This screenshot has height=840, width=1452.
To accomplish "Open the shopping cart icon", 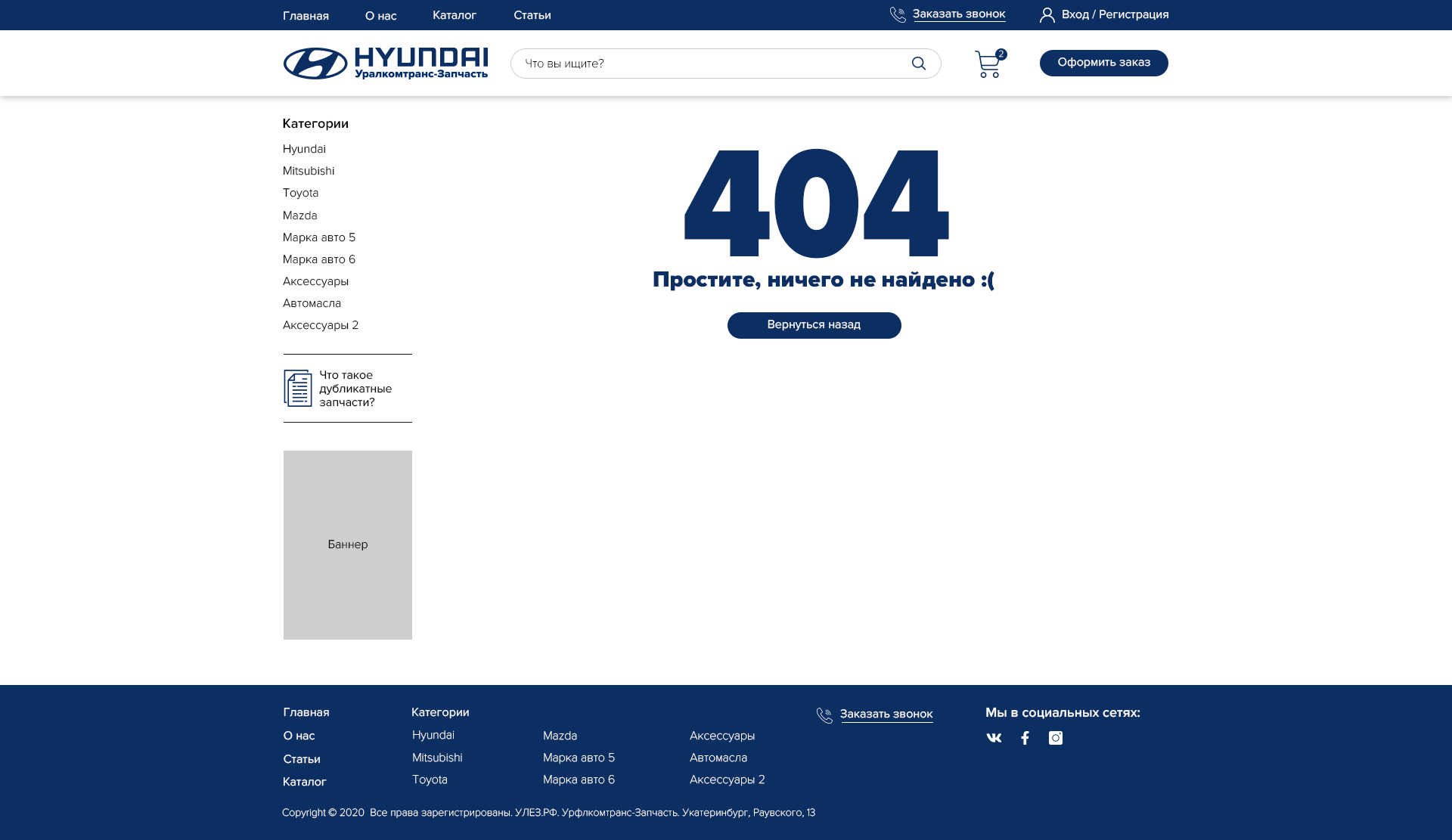I will click(988, 65).
